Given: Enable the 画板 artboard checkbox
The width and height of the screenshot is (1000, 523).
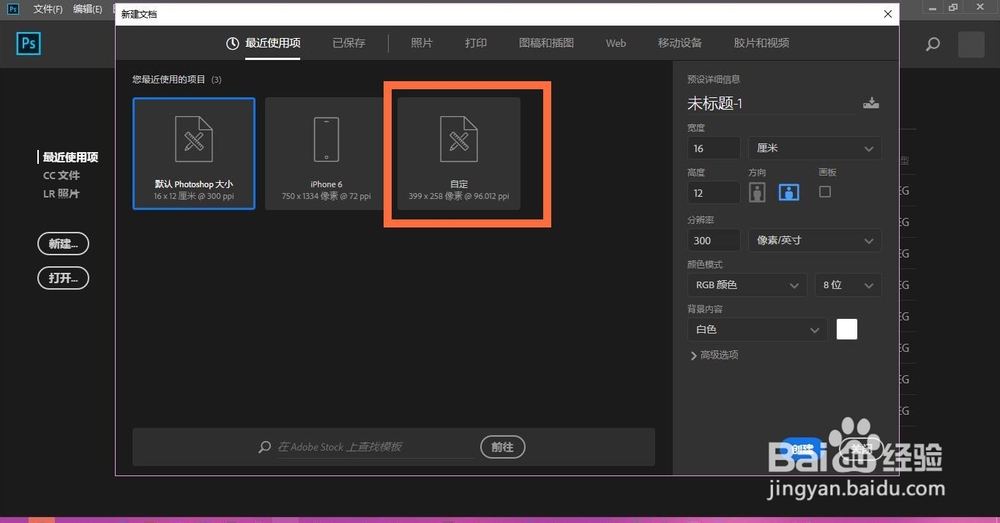Looking at the screenshot, I should pyautogui.click(x=825, y=191).
